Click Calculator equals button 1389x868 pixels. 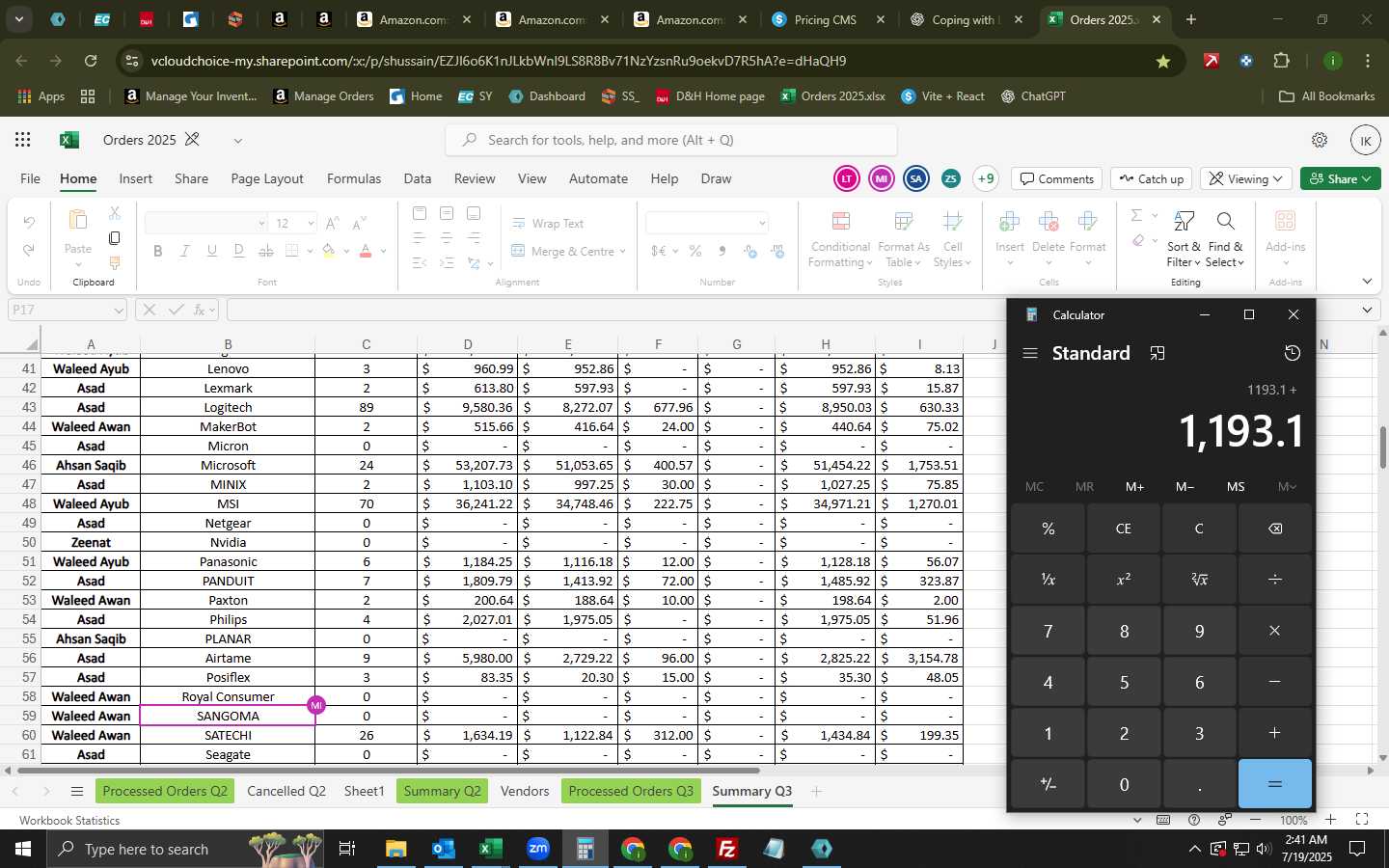pos(1274,784)
